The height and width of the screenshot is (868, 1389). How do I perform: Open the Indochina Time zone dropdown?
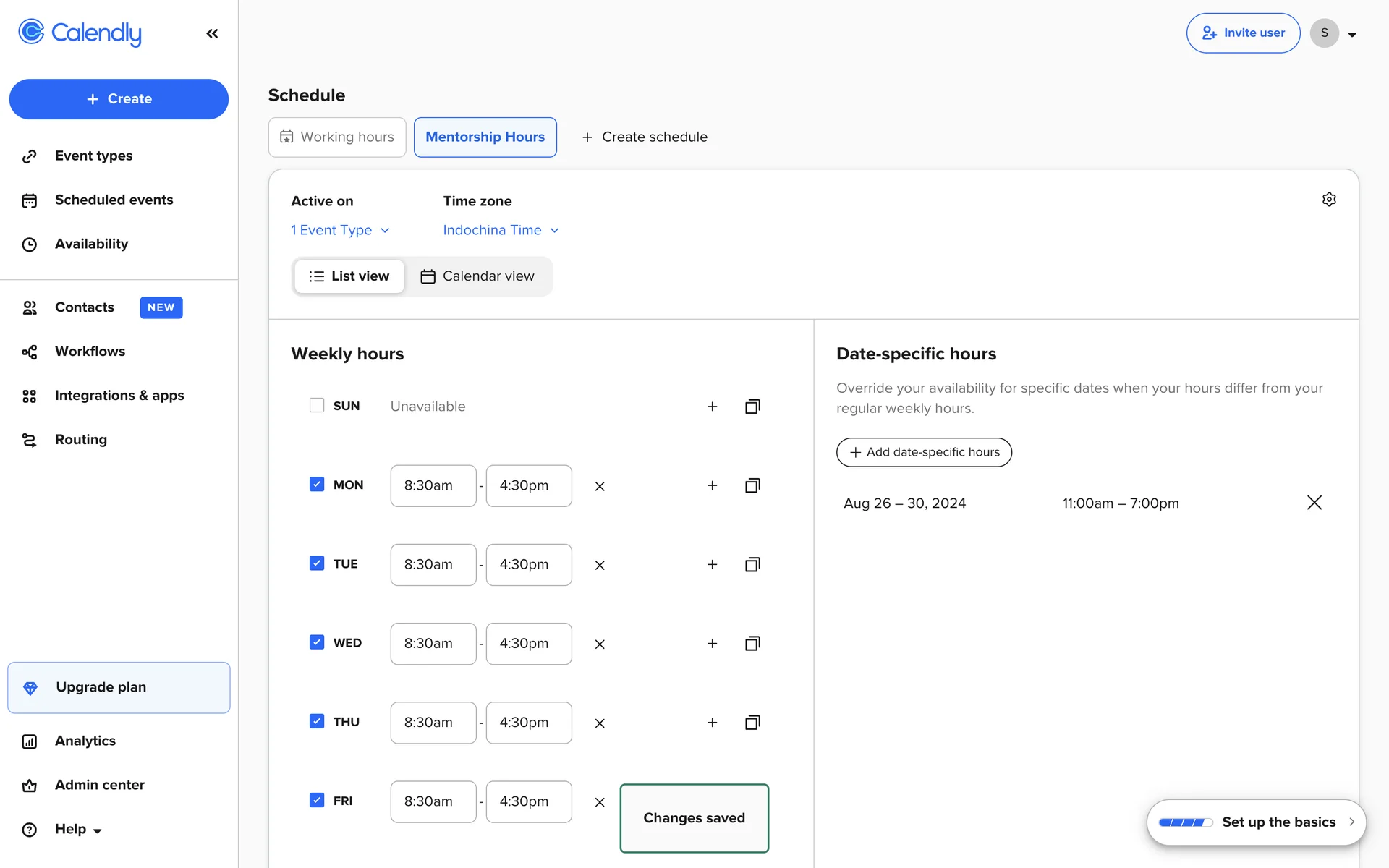pos(501,230)
